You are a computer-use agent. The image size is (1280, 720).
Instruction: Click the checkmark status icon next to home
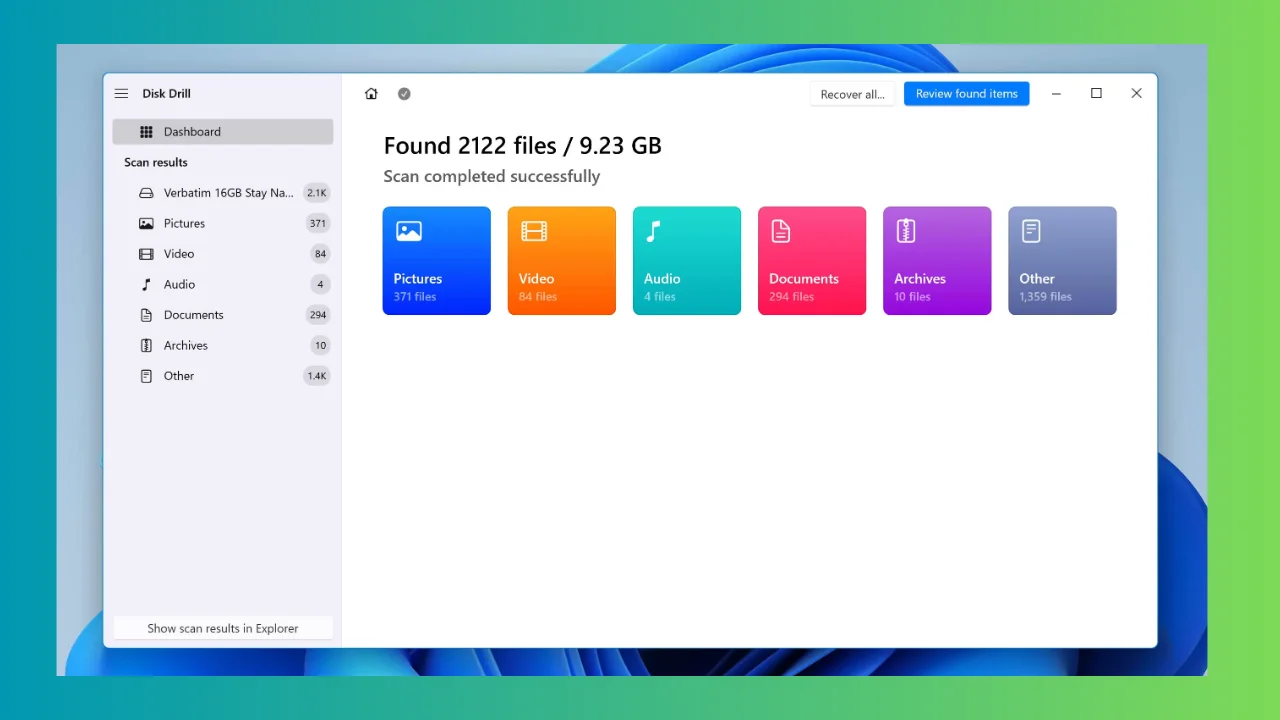pyautogui.click(x=404, y=94)
